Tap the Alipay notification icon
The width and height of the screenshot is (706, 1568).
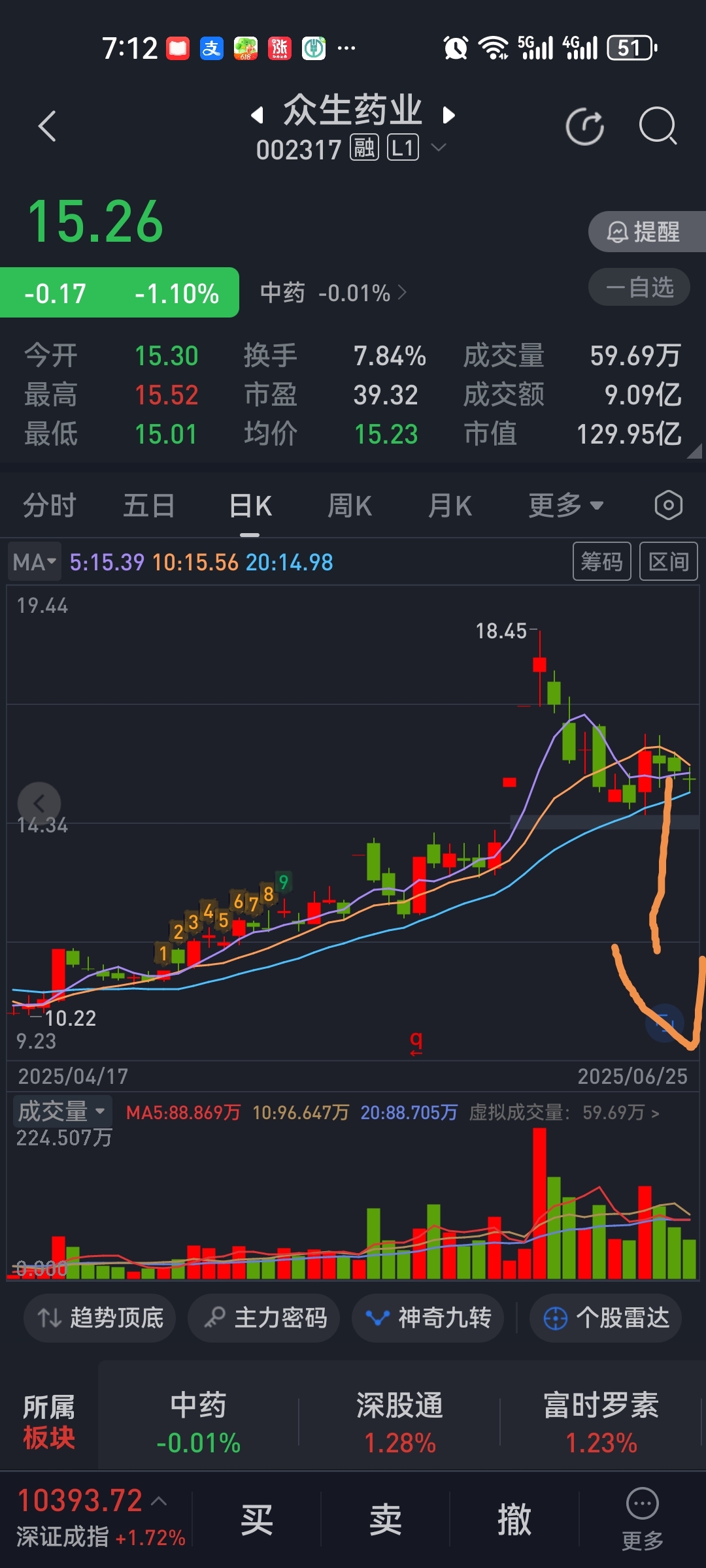[x=212, y=48]
